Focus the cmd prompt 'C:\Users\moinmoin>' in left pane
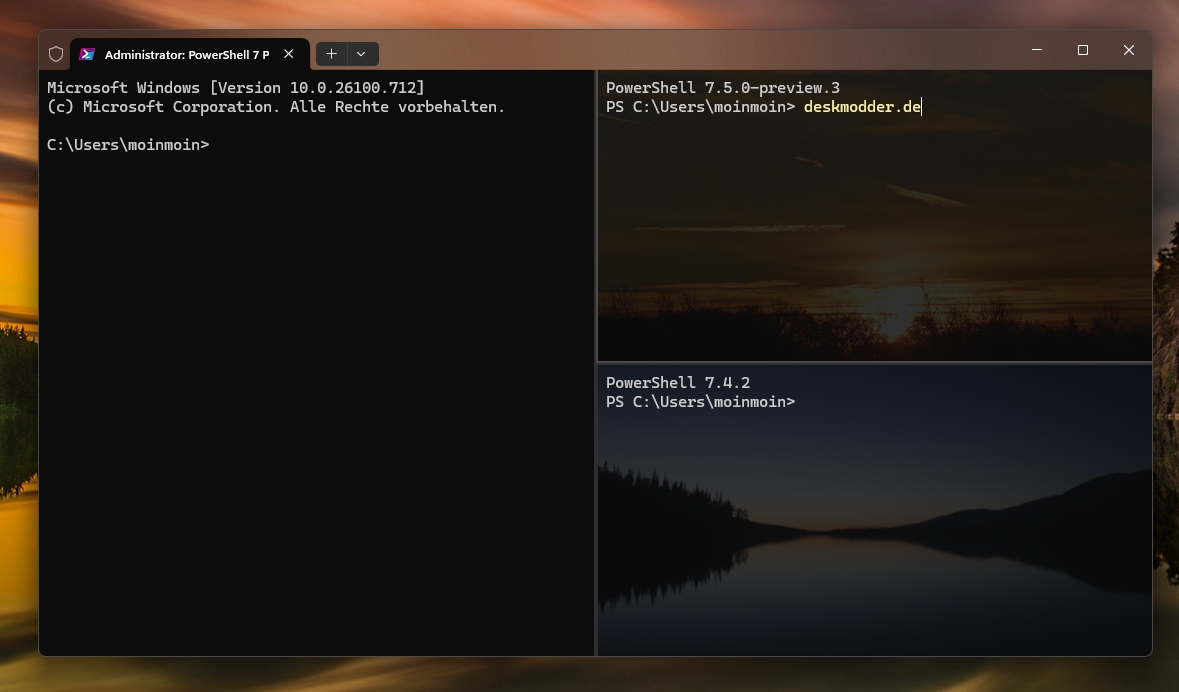 point(128,144)
